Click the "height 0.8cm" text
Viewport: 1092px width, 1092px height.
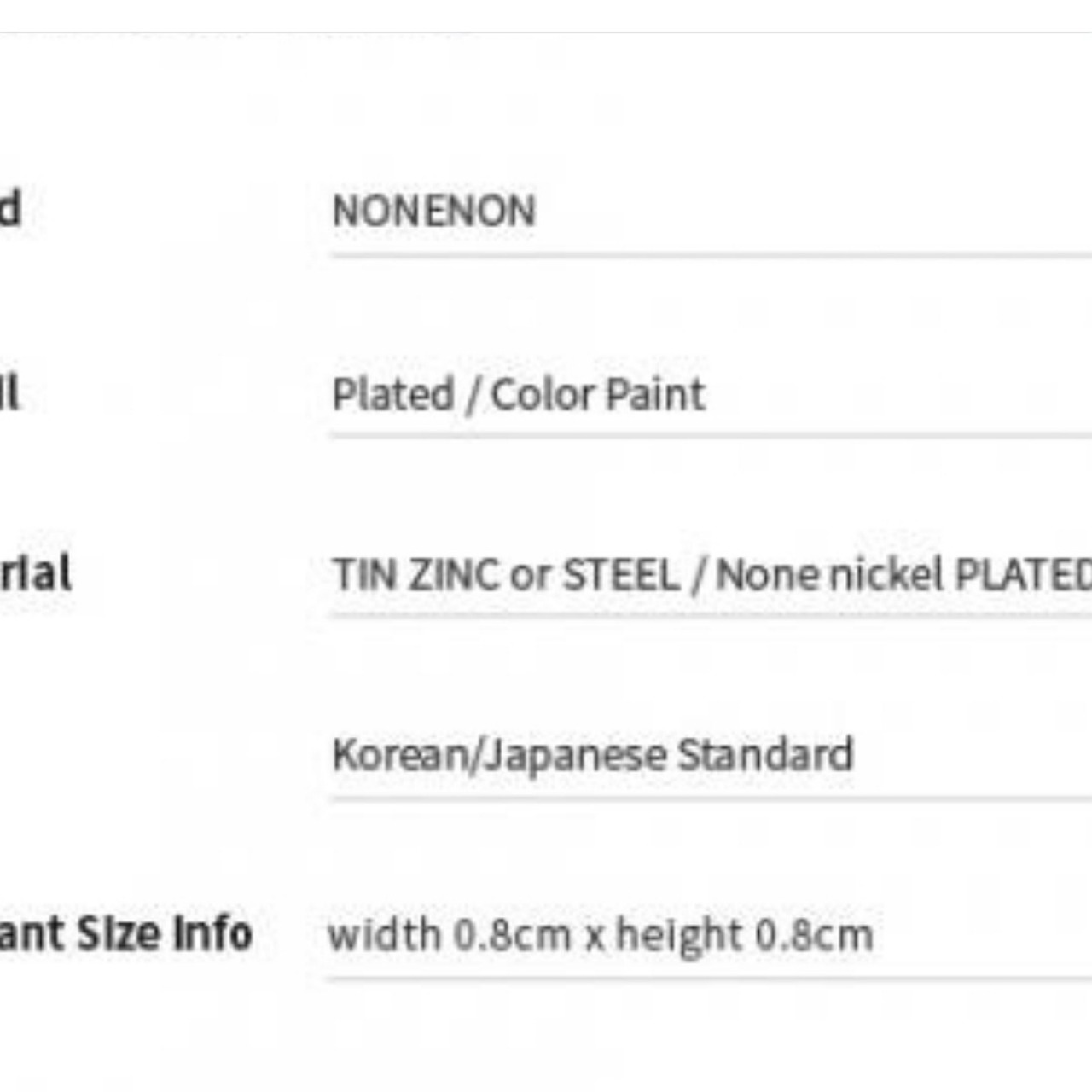click(744, 935)
